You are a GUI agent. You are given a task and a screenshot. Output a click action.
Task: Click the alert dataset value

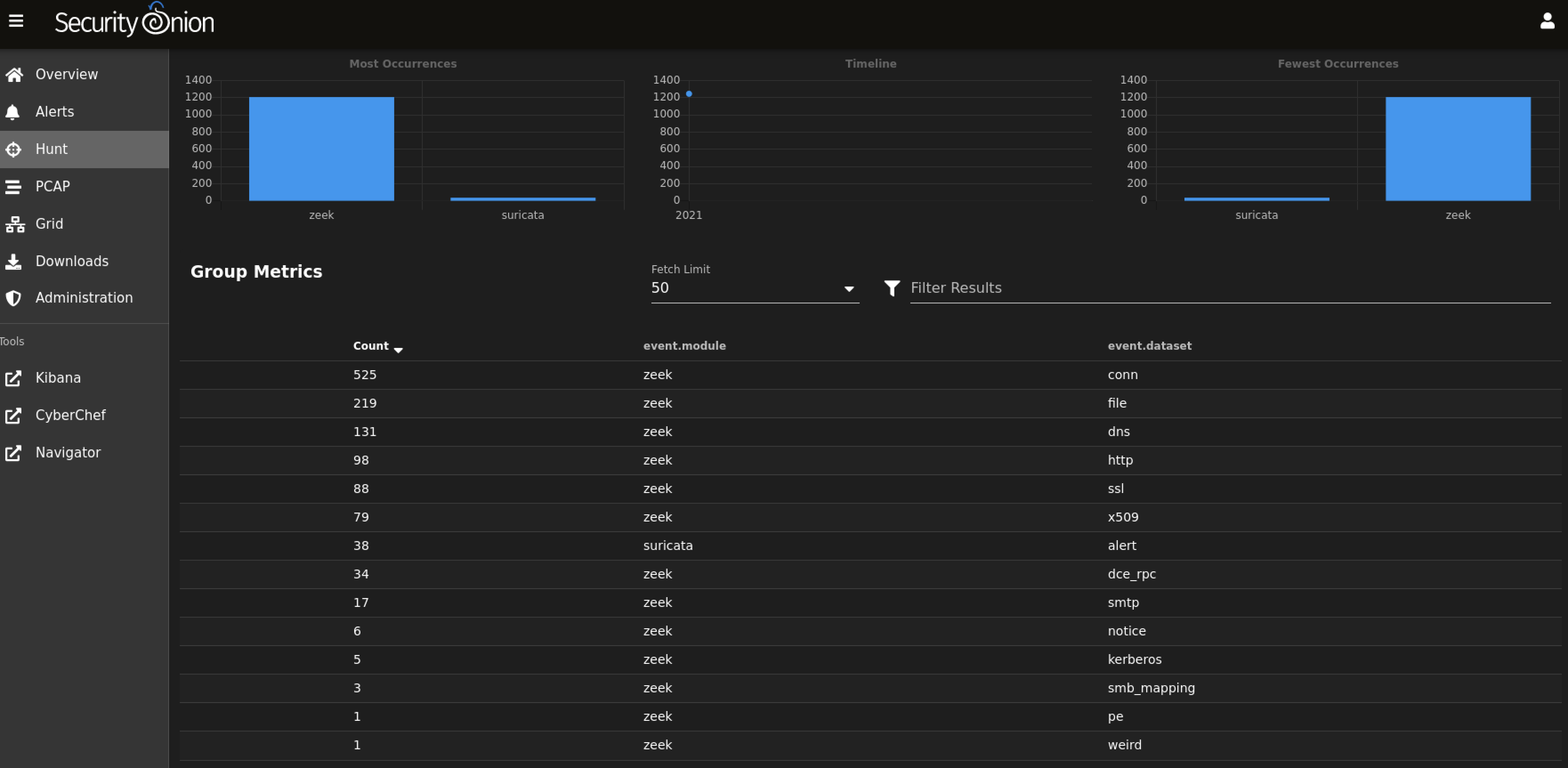pos(1122,546)
